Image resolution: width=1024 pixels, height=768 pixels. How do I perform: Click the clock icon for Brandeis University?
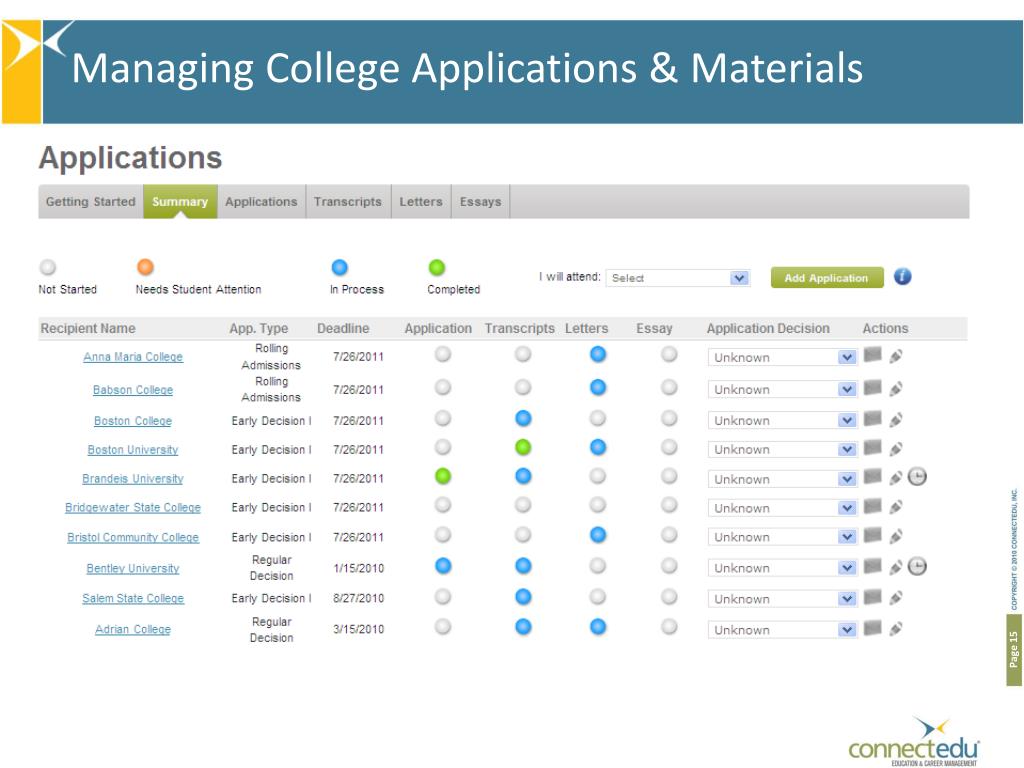918,477
